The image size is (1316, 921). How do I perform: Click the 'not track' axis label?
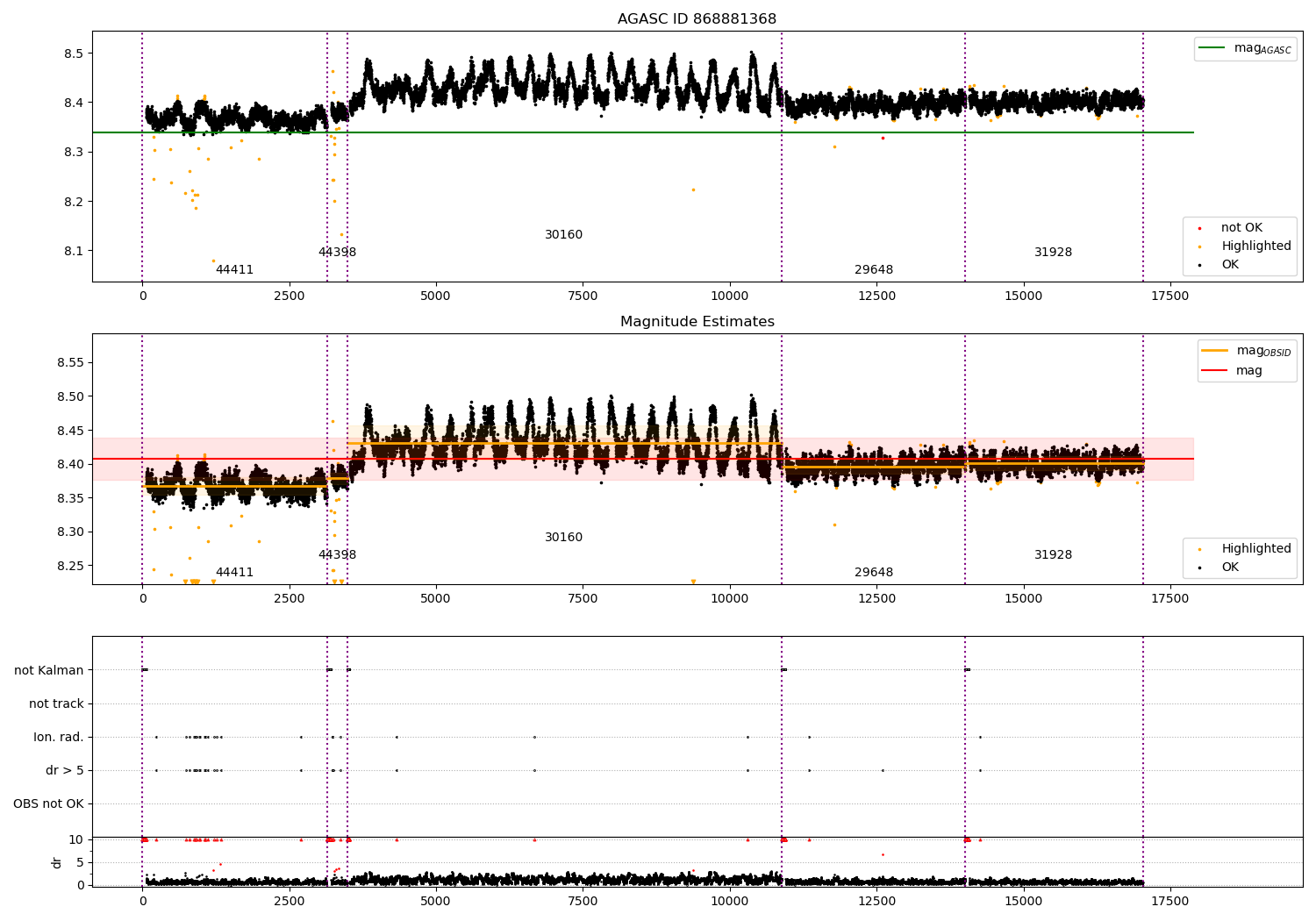pyautogui.click(x=56, y=703)
